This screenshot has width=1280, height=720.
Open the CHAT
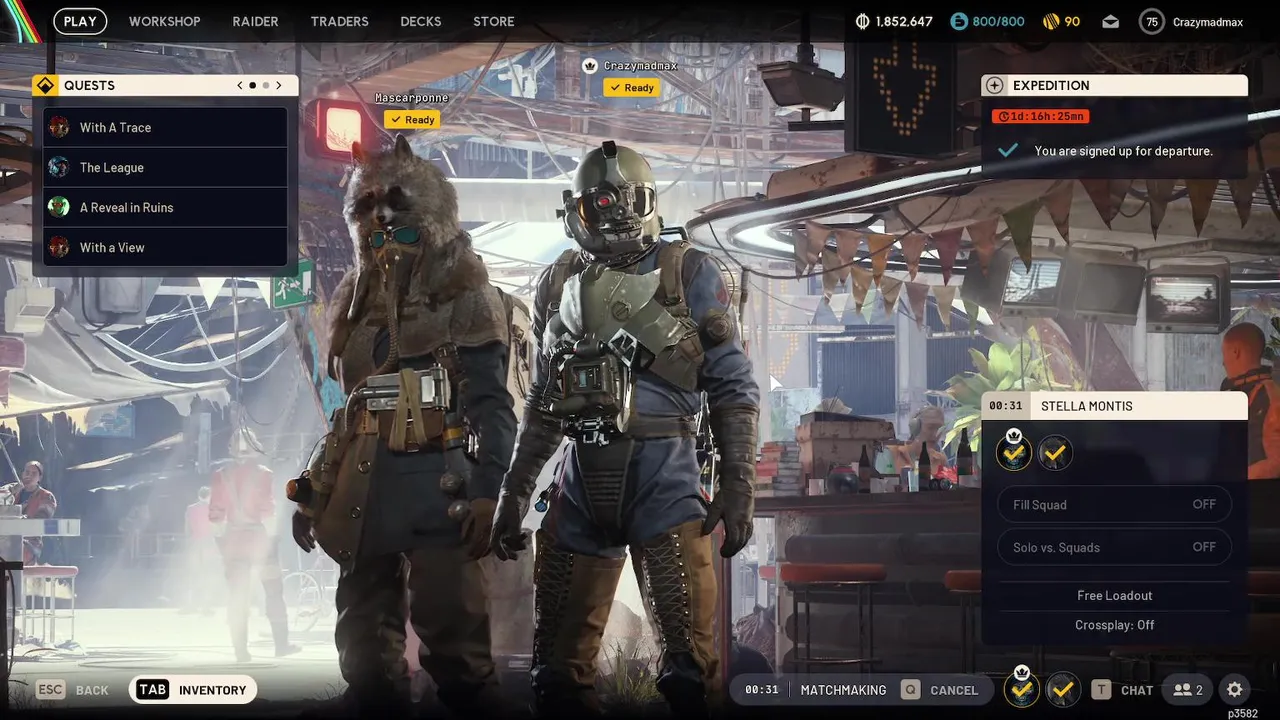pyautogui.click(x=1123, y=690)
